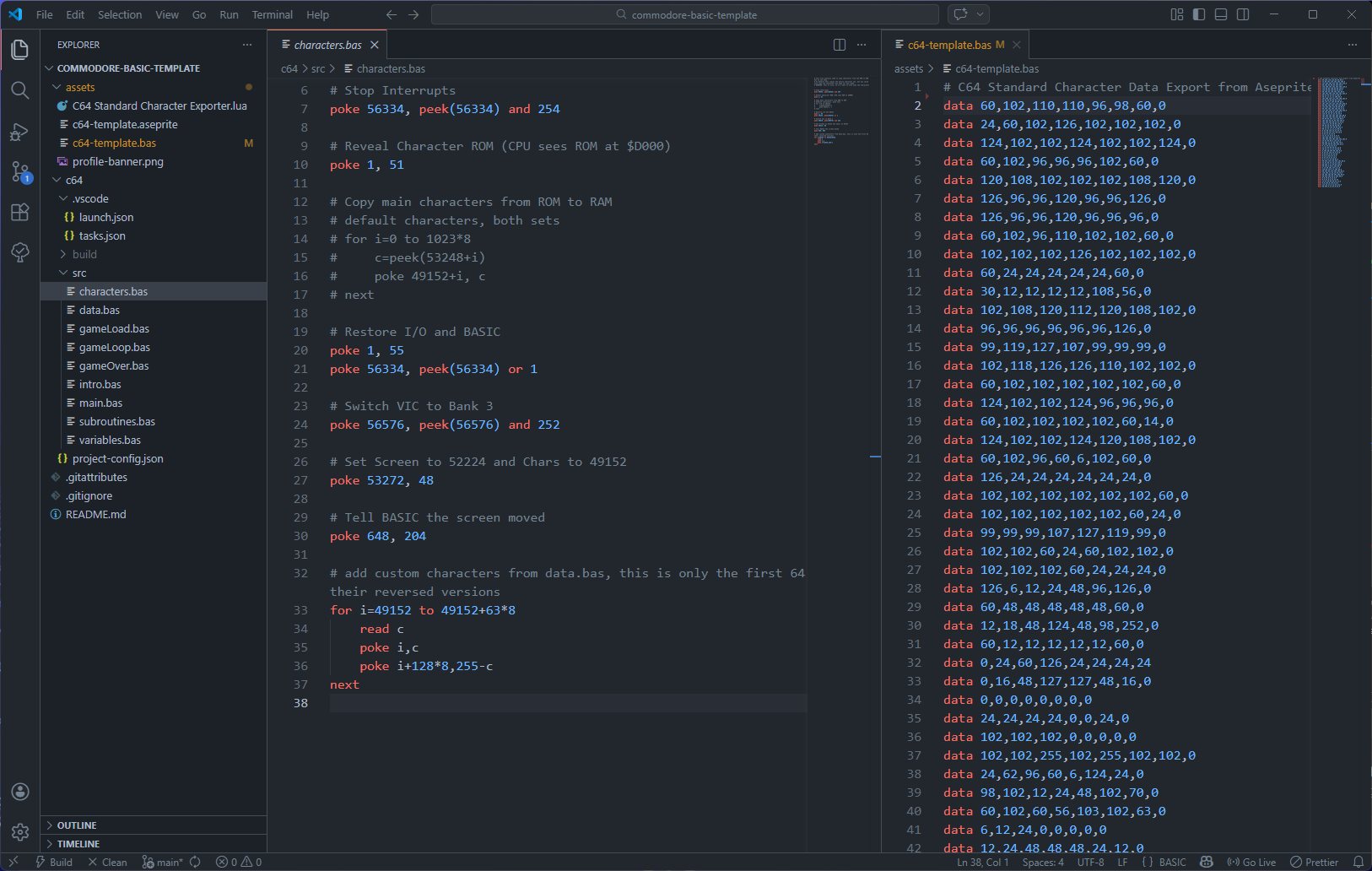Open the Terminal menu

272,14
